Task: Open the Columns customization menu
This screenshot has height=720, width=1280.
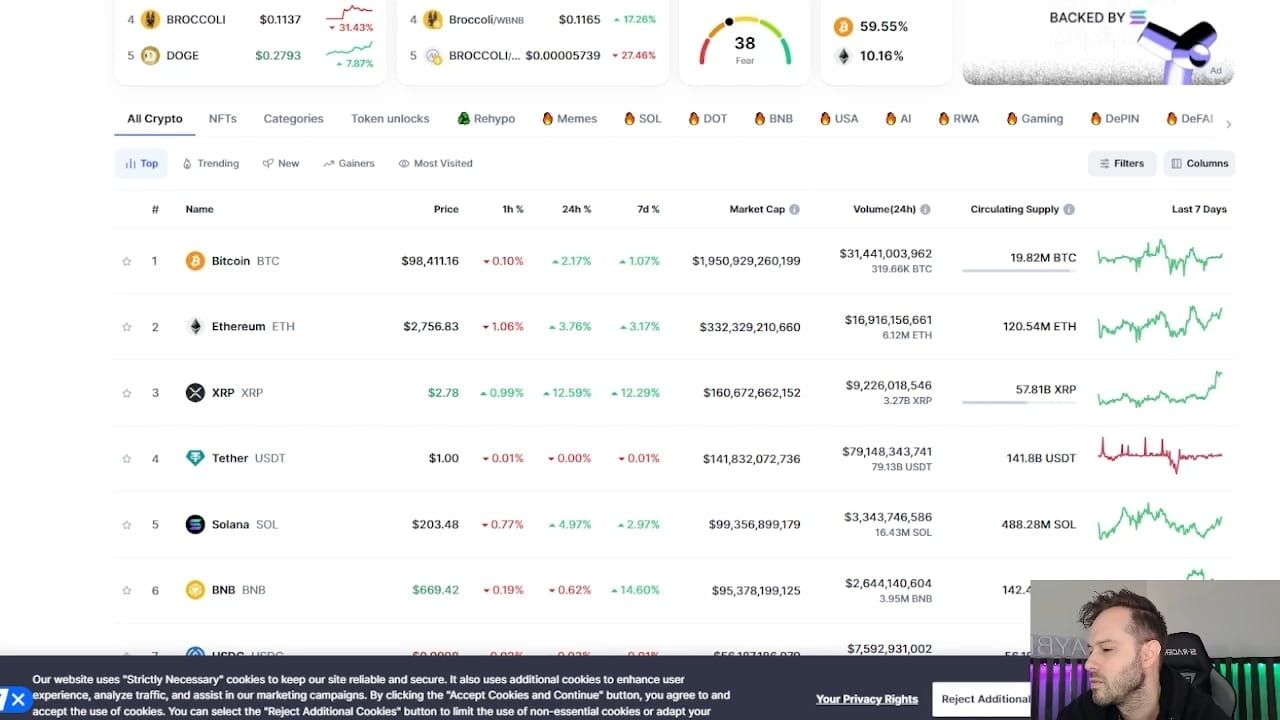Action: (1199, 163)
